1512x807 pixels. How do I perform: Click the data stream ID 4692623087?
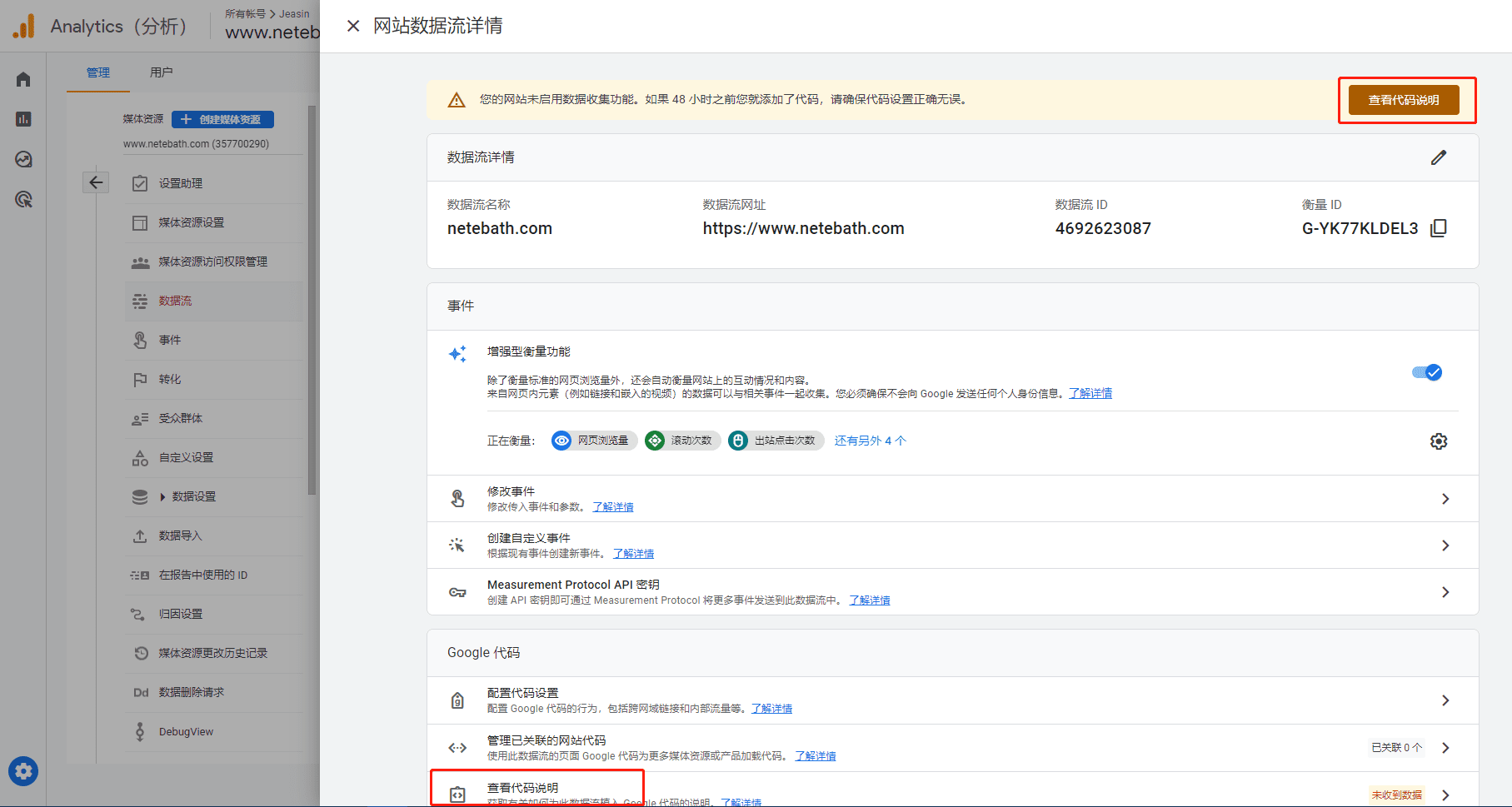tap(1103, 228)
